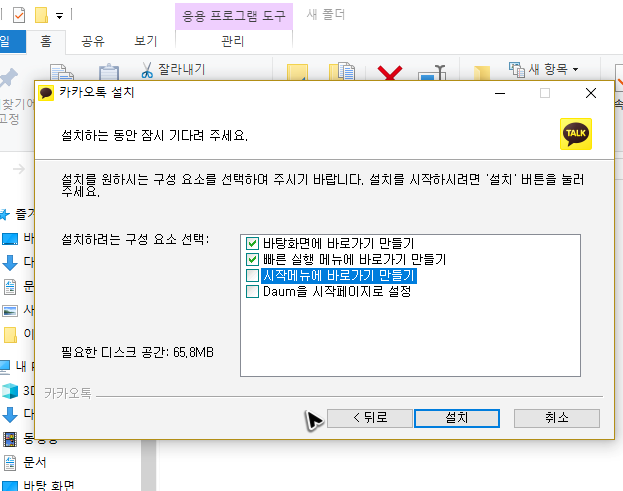The height and width of the screenshot is (491, 623).
Task: Click the properties checkmark icon in quick access toolbar
Action: tap(19, 16)
